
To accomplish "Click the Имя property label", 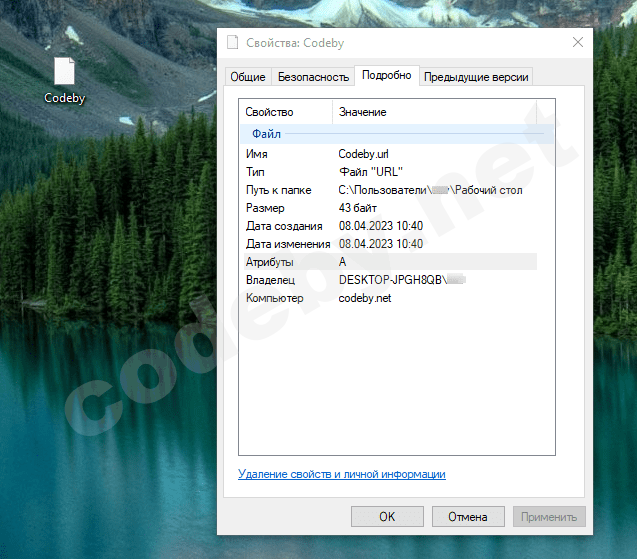I will coord(256,154).
